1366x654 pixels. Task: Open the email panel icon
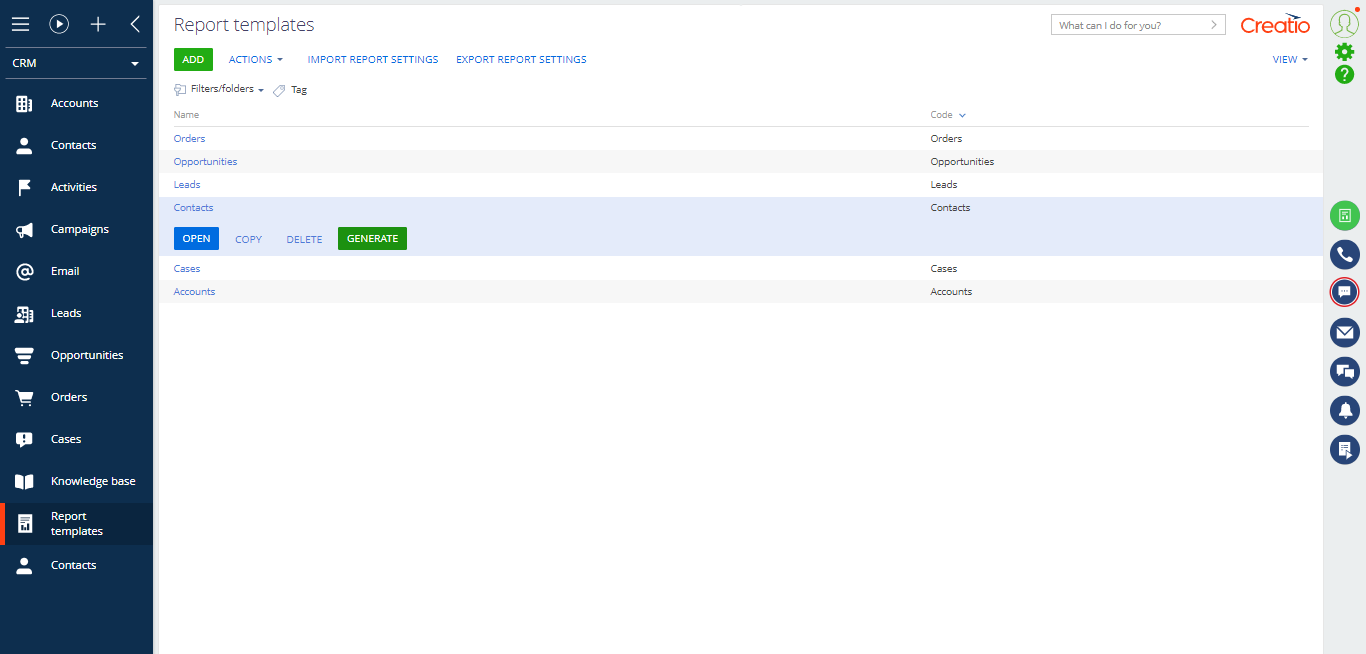pos(1344,332)
